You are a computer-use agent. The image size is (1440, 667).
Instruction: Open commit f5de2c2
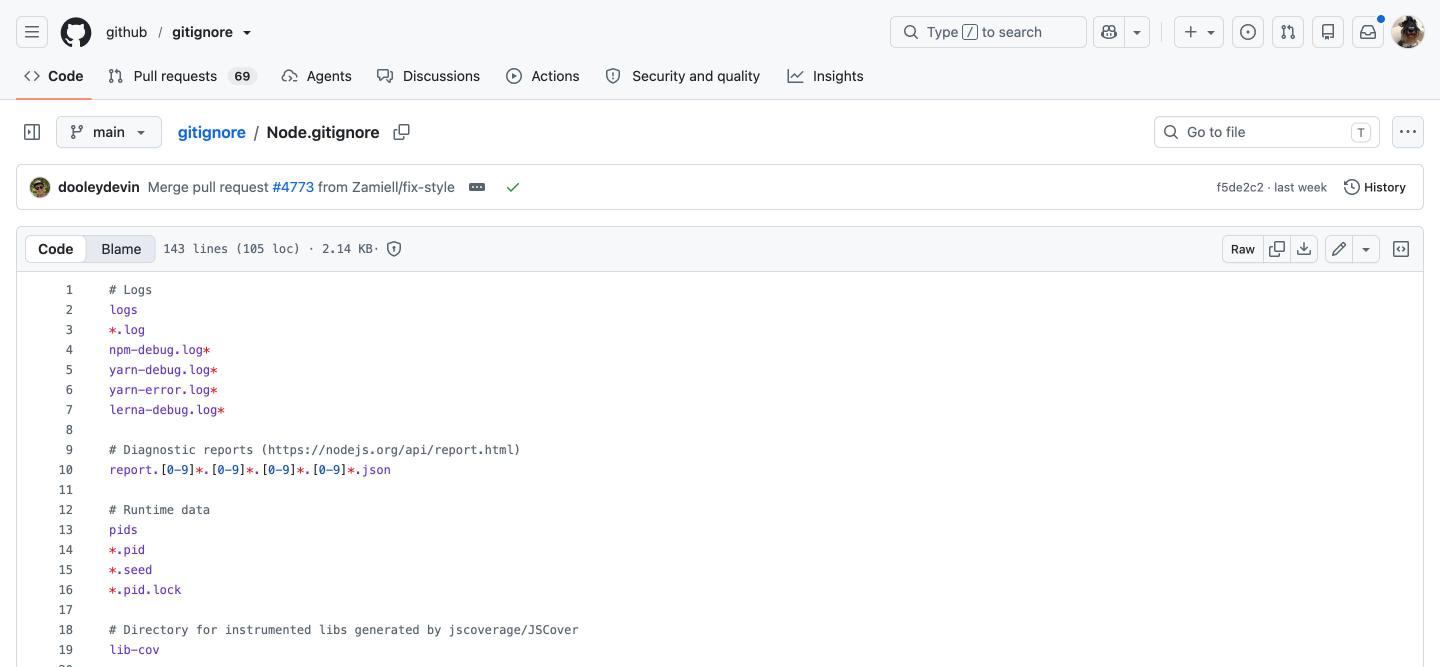(x=1240, y=187)
